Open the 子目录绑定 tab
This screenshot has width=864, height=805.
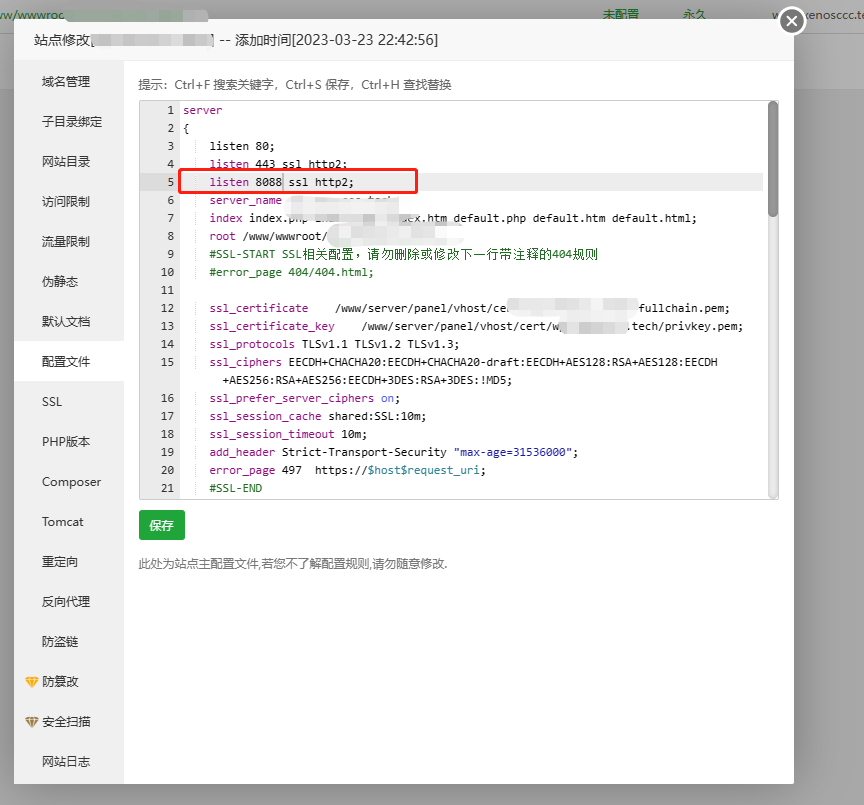[x=72, y=122]
